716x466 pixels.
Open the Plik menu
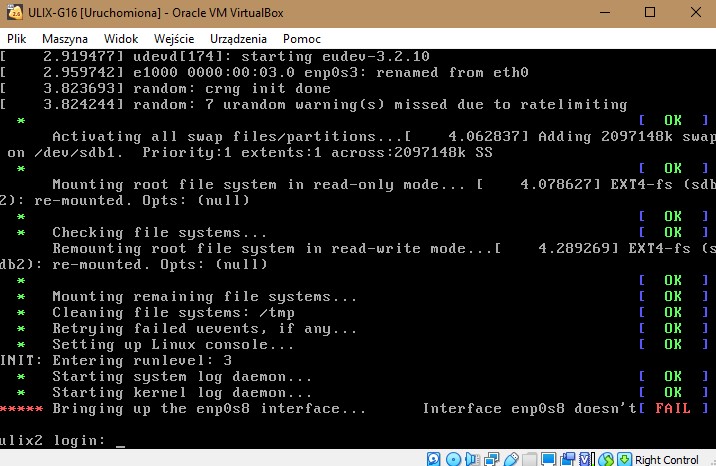16,37
